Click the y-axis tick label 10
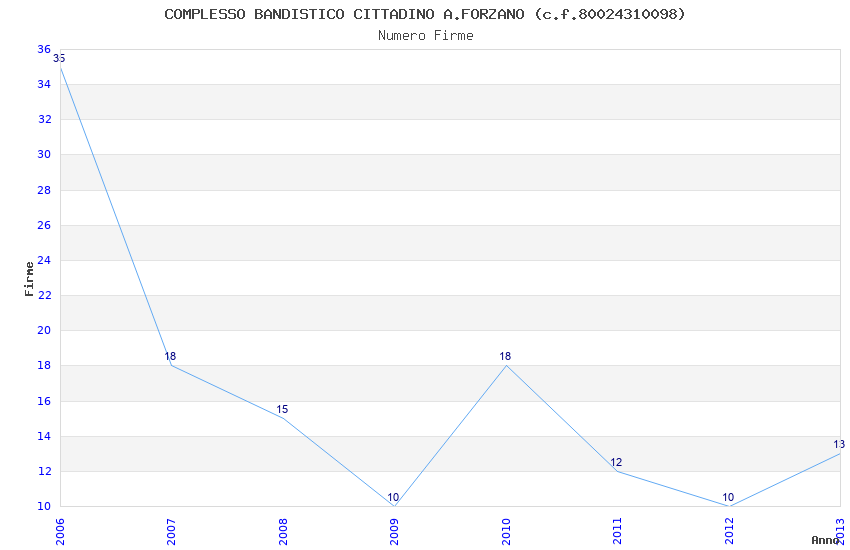The image size is (850, 550). (44, 507)
